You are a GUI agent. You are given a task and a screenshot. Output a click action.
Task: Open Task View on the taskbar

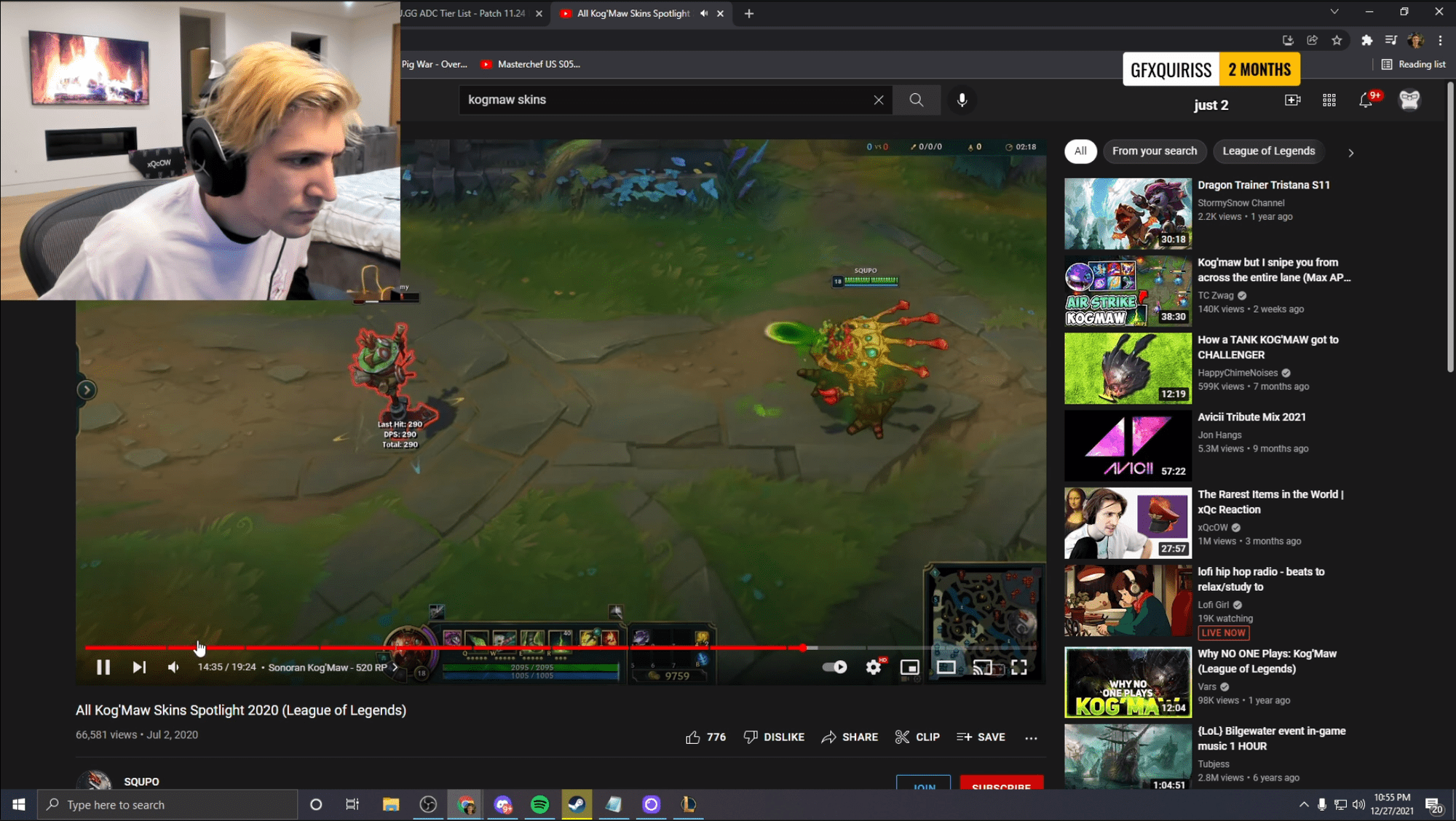click(352, 804)
